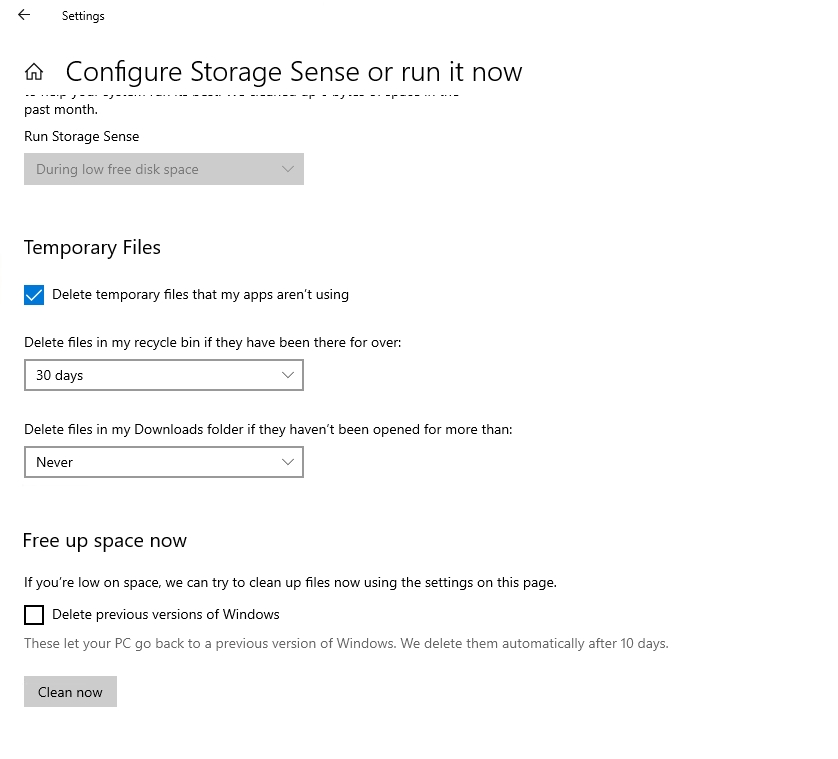
Task: Uncheck deleting temporary files apps aren't using
Action: click(34, 295)
